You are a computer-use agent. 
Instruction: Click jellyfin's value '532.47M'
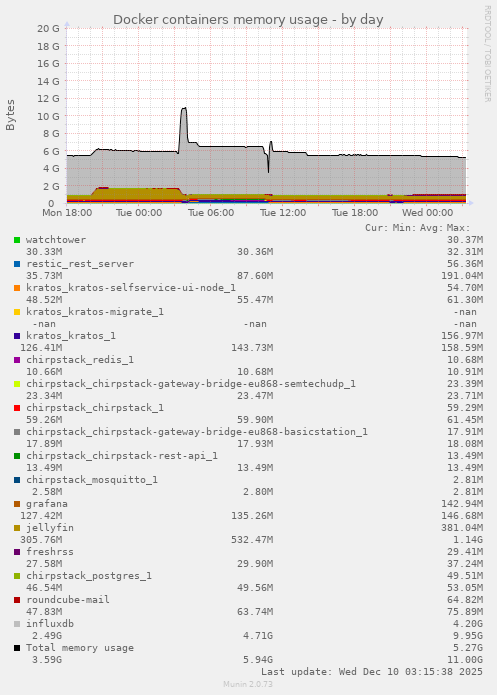click(252, 539)
